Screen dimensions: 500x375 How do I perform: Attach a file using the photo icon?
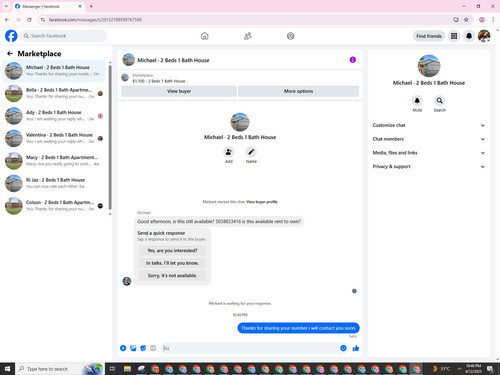[x=133, y=348]
